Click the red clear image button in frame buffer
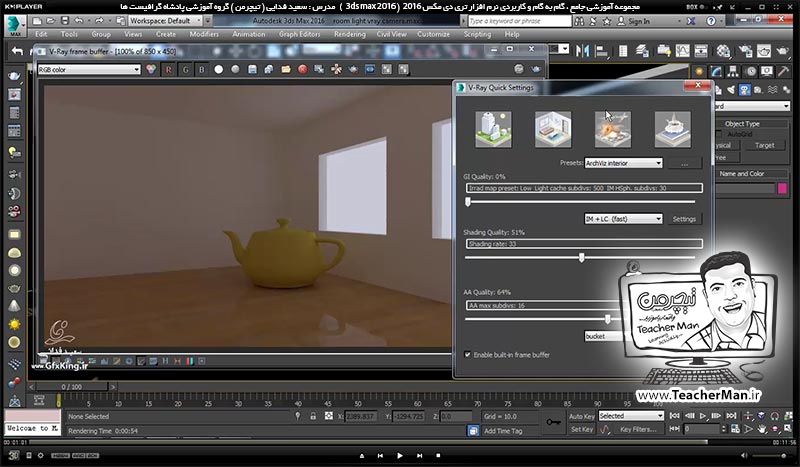The height and width of the screenshot is (467, 800). coord(303,69)
